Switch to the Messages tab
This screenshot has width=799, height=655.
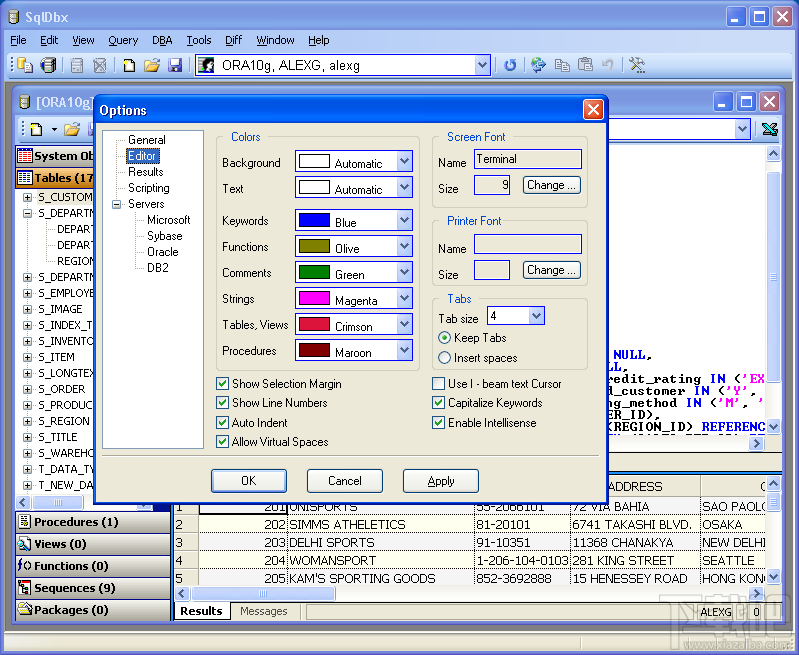click(264, 611)
